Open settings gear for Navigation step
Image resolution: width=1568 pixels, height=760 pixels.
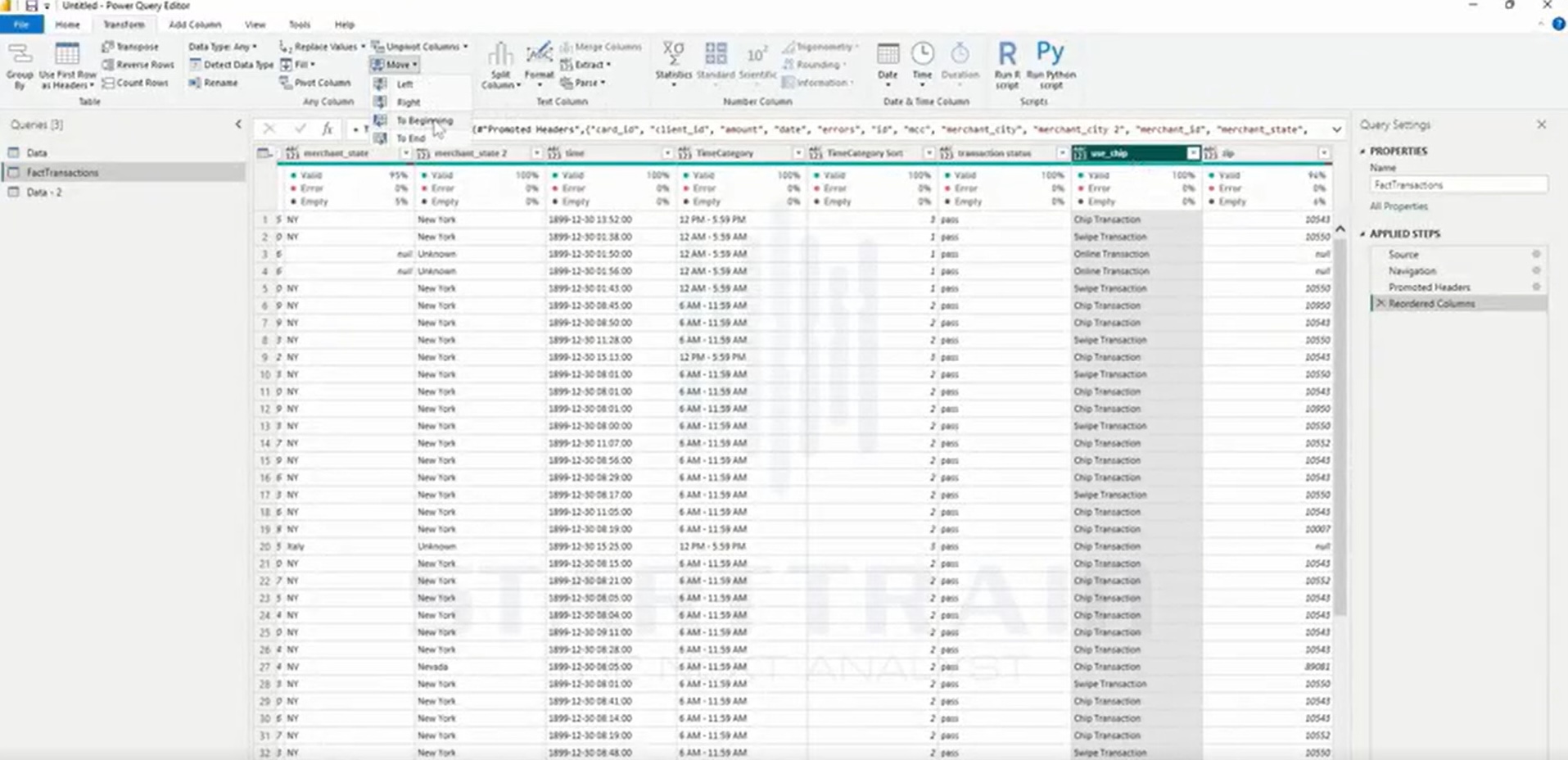1536,270
